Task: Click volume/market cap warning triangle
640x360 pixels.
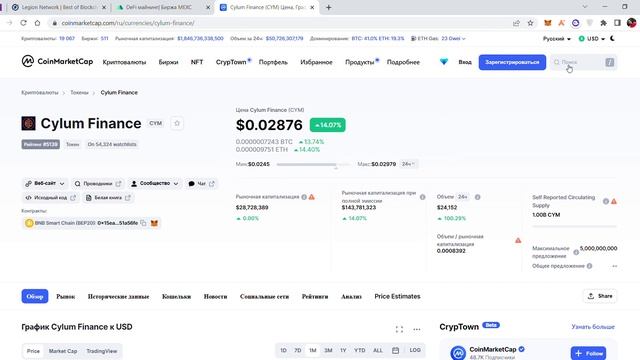Action: click(x=518, y=240)
